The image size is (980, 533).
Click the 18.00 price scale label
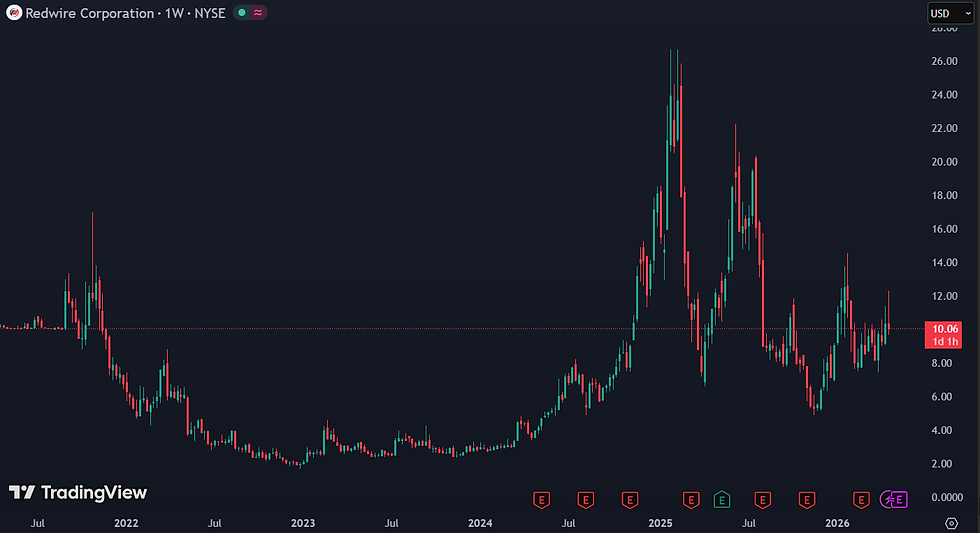(944, 196)
